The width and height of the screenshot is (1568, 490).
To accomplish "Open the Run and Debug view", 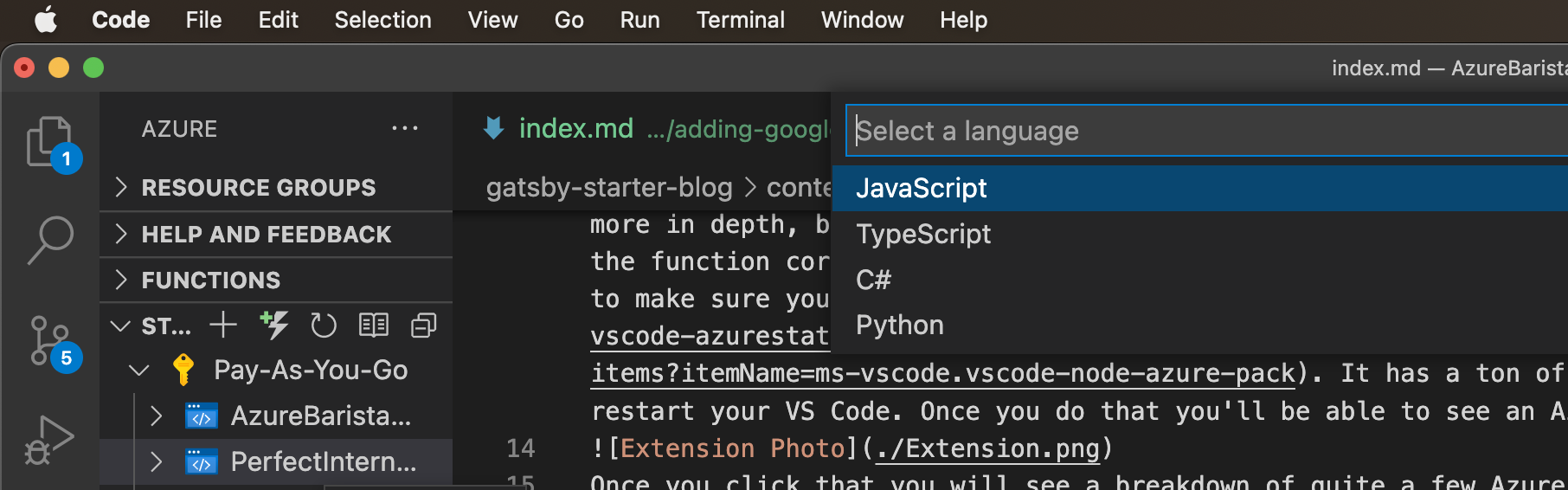I will coord(48,440).
